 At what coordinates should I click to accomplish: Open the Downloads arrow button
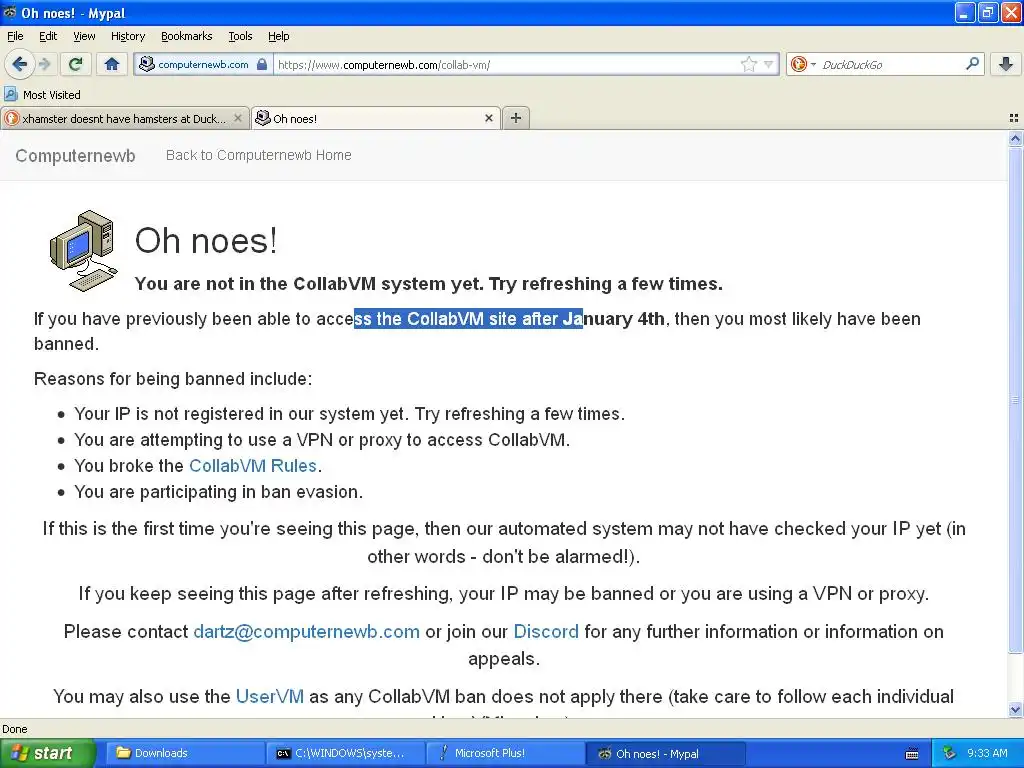point(1006,64)
